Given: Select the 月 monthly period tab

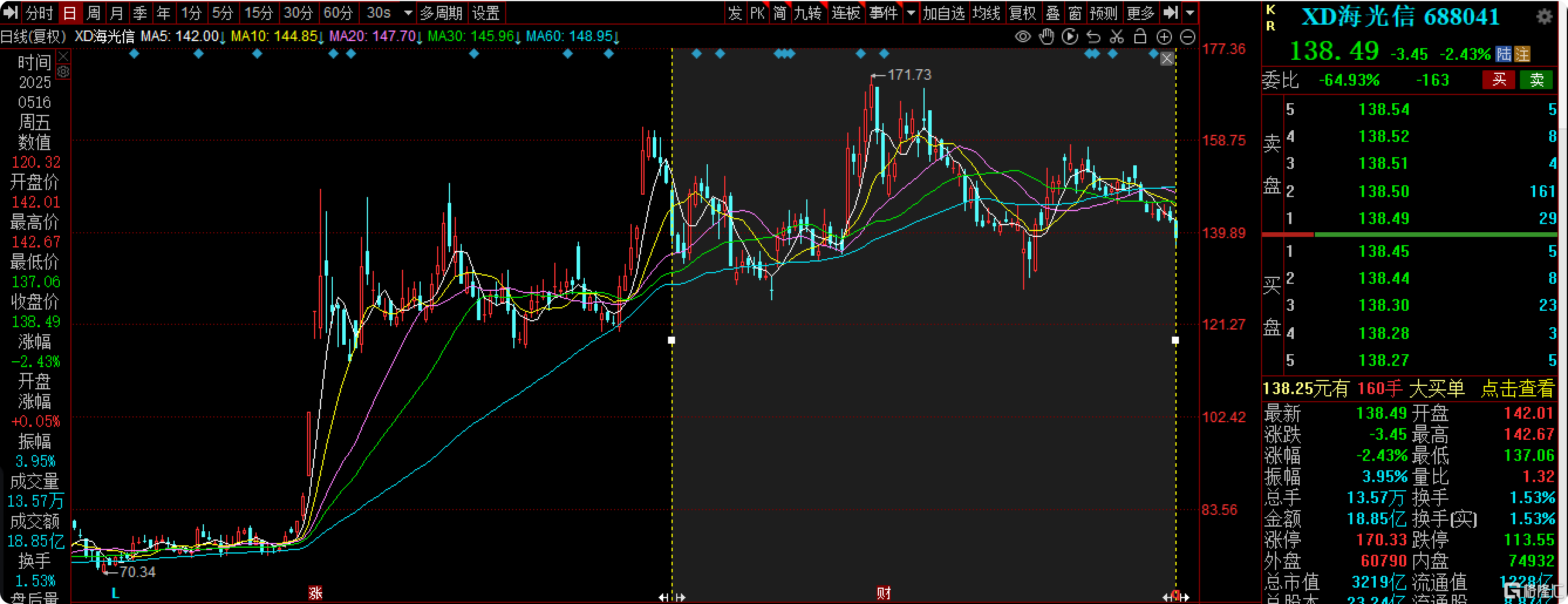Looking at the screenshot, I should point(117,13).
